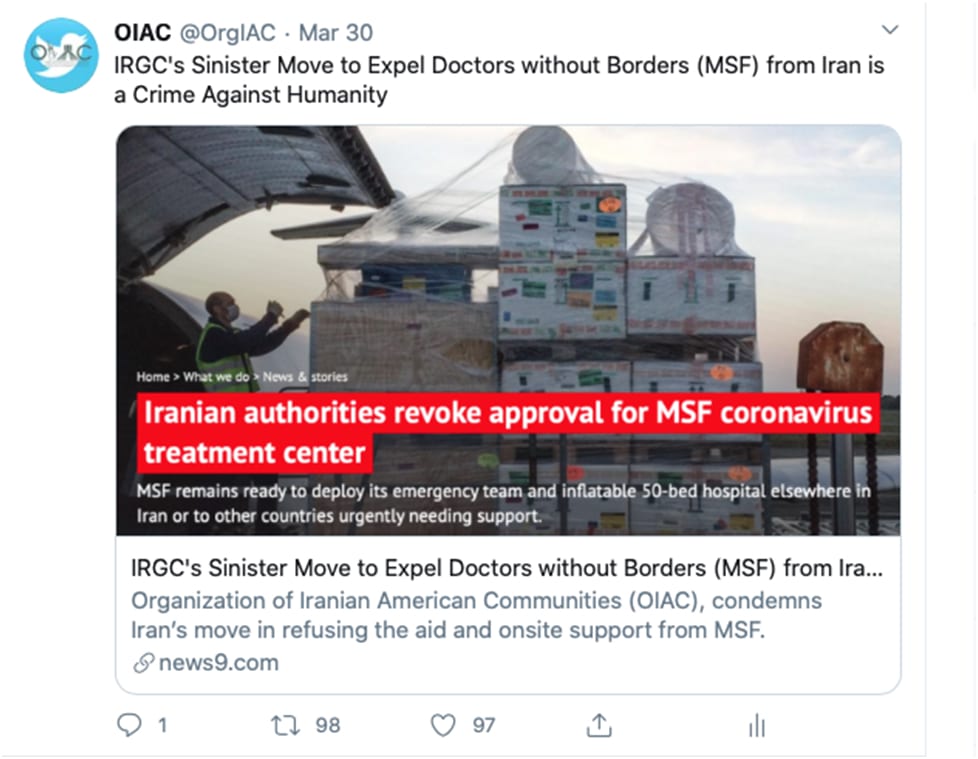Screen dimensions: 978x759
Task: Open the news9.com source link
Action: (x=219, y=662)
